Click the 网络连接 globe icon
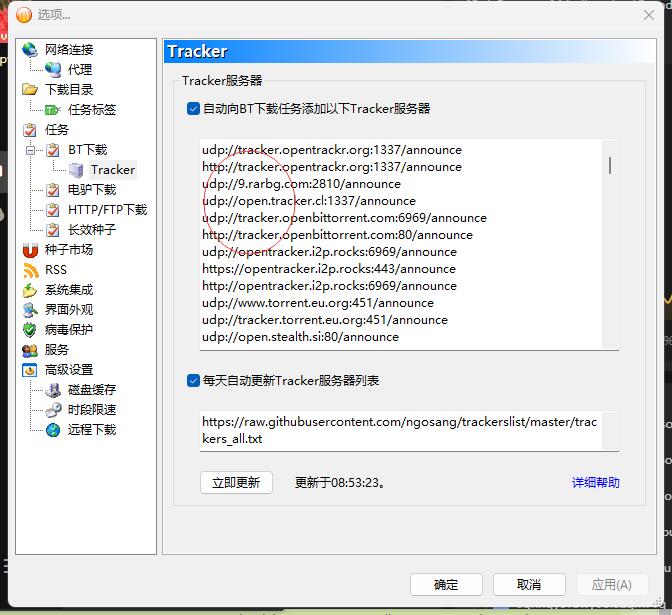The height and width of the screenshot is (615, 672). 29,49
